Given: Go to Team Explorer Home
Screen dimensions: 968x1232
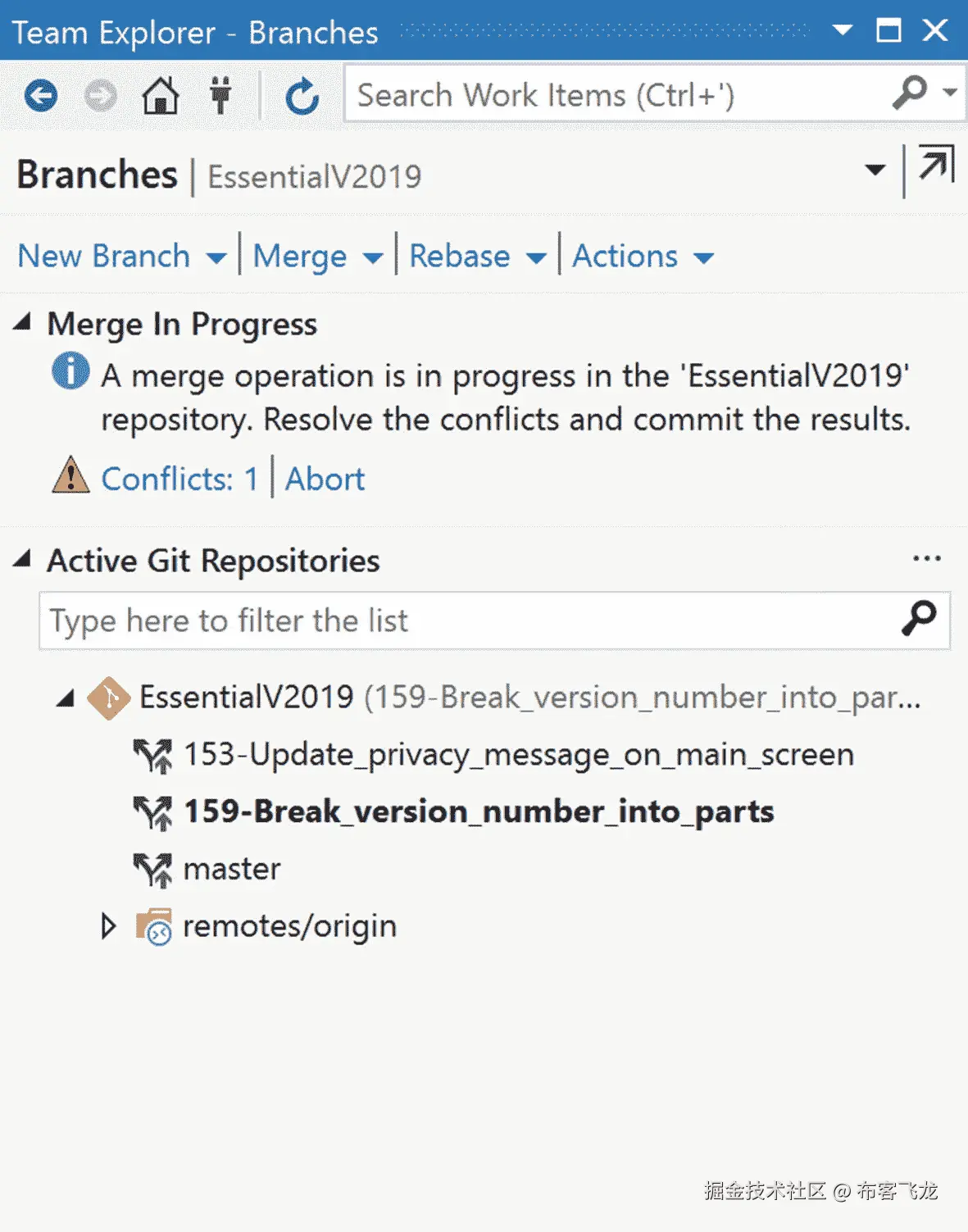Looking at the screenshot, I should [161, 96].
